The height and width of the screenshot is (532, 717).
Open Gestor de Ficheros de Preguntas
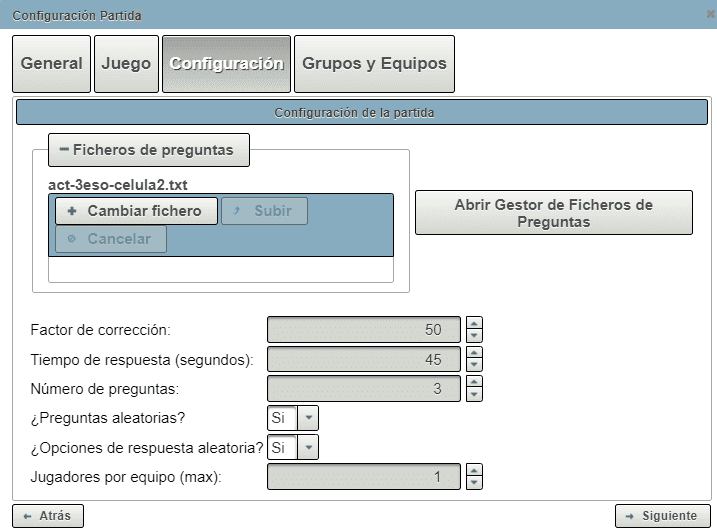(x=553, y=213)
